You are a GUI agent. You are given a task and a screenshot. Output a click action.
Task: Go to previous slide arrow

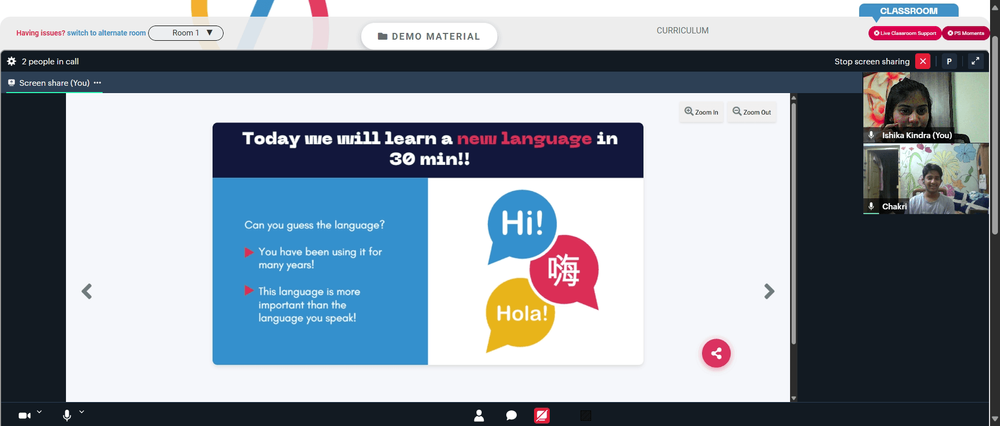[x=87, y=291]
